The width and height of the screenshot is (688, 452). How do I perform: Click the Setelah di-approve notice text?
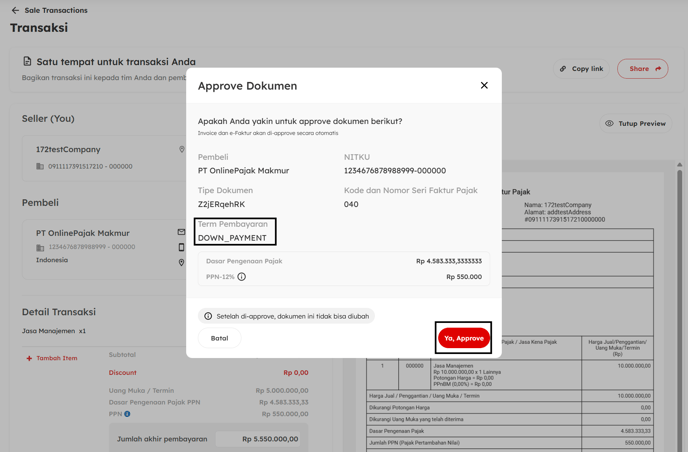click(293, 316)
